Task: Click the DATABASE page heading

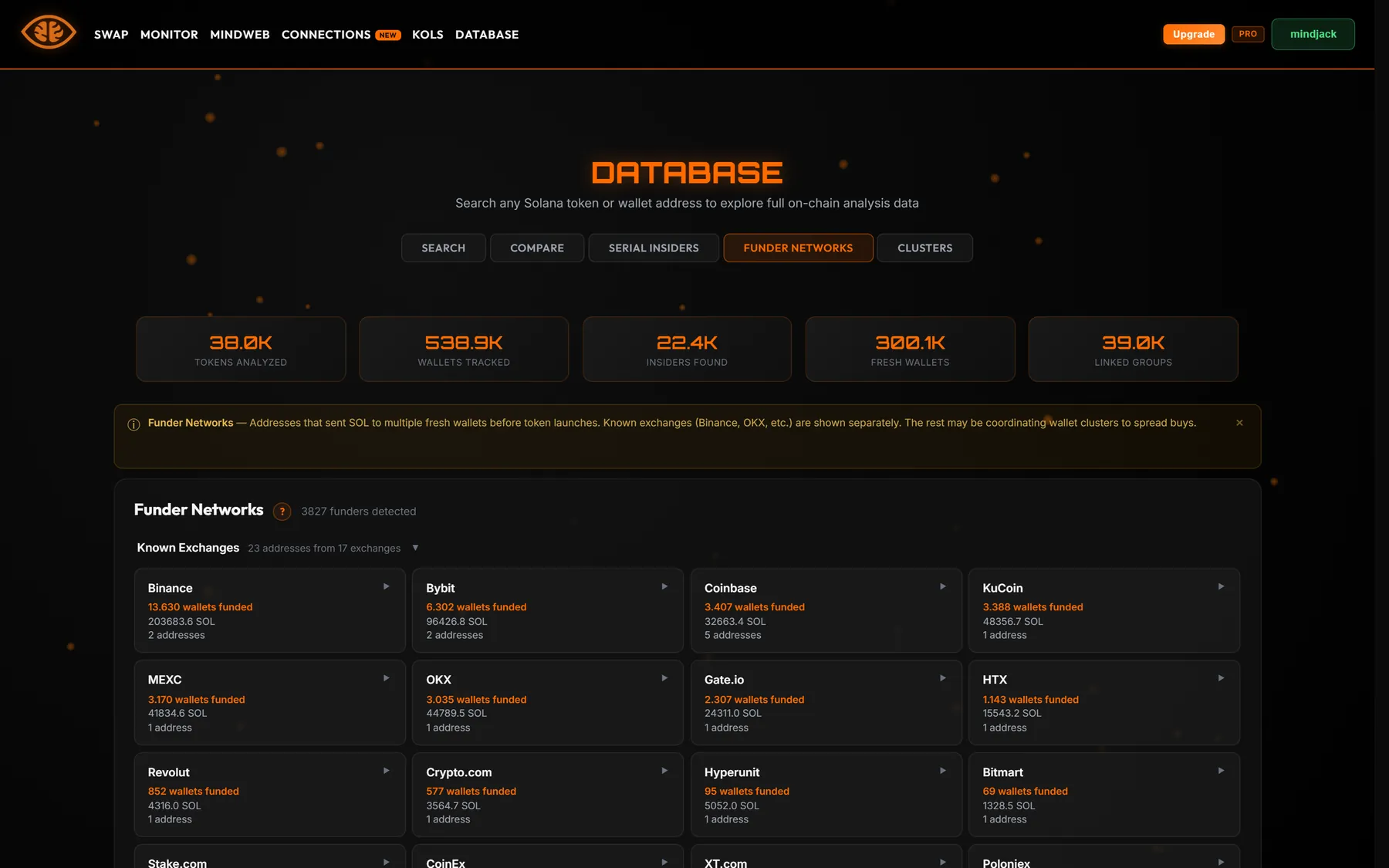Action: click(687, 173)
